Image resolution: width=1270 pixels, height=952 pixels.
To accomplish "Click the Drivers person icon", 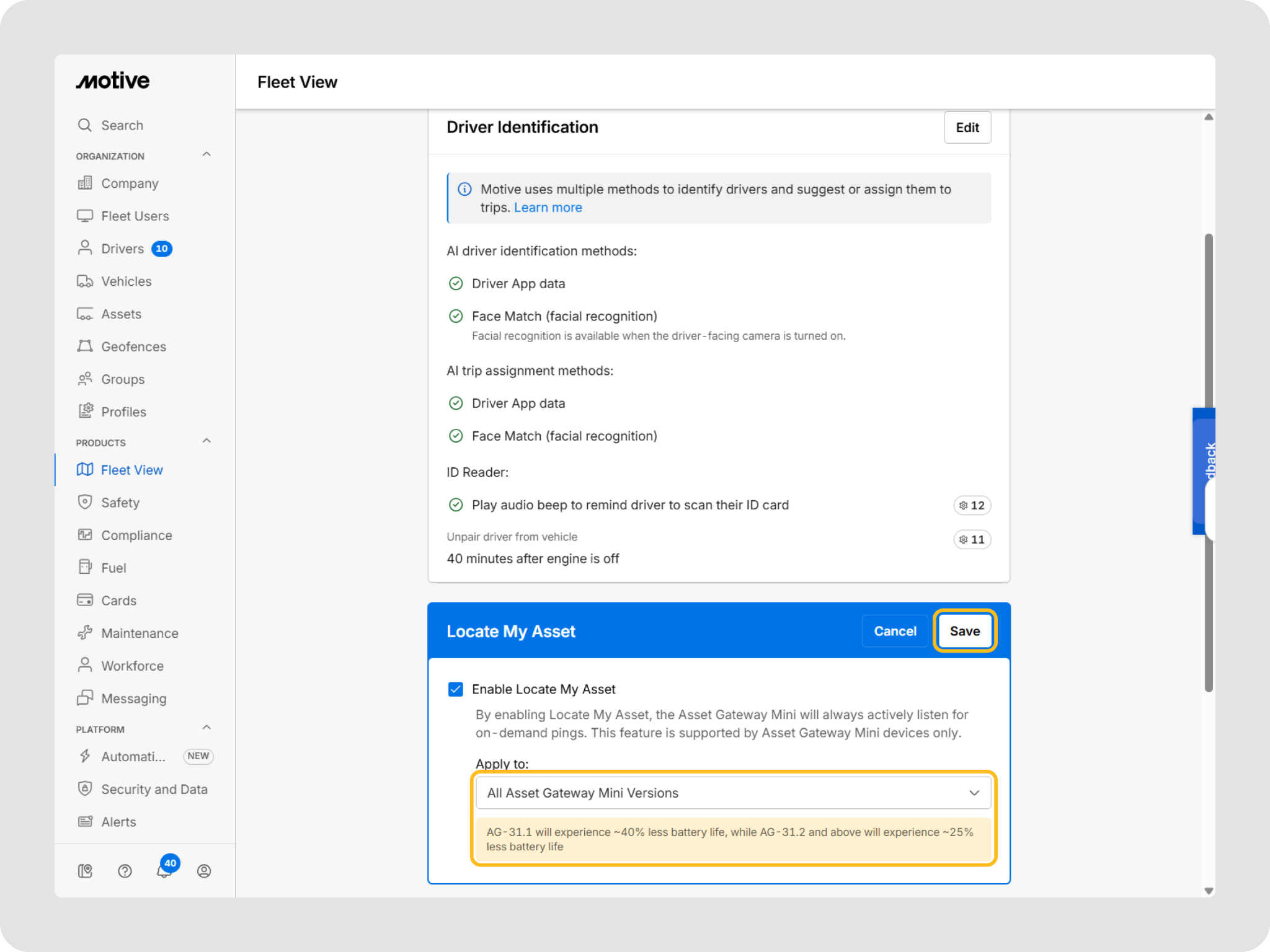I will (85, 248).
